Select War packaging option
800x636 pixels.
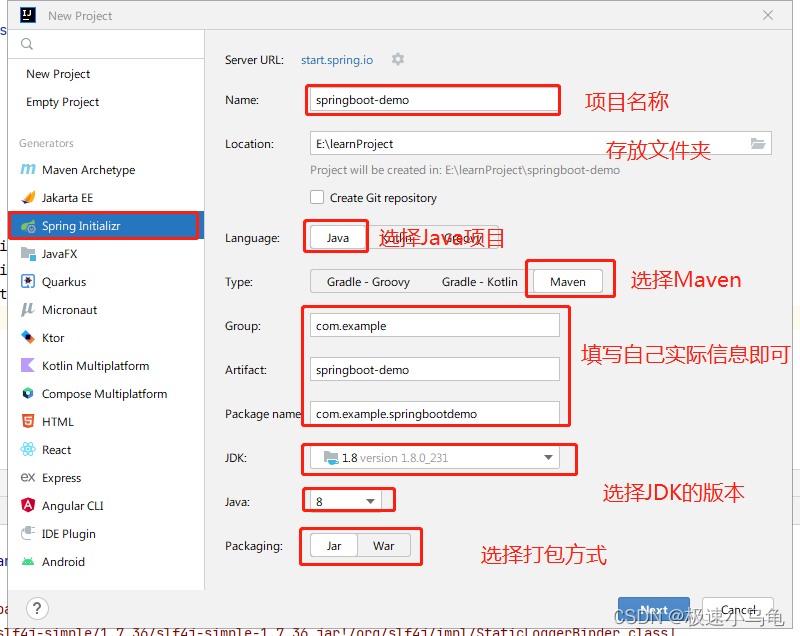(384, 546)
